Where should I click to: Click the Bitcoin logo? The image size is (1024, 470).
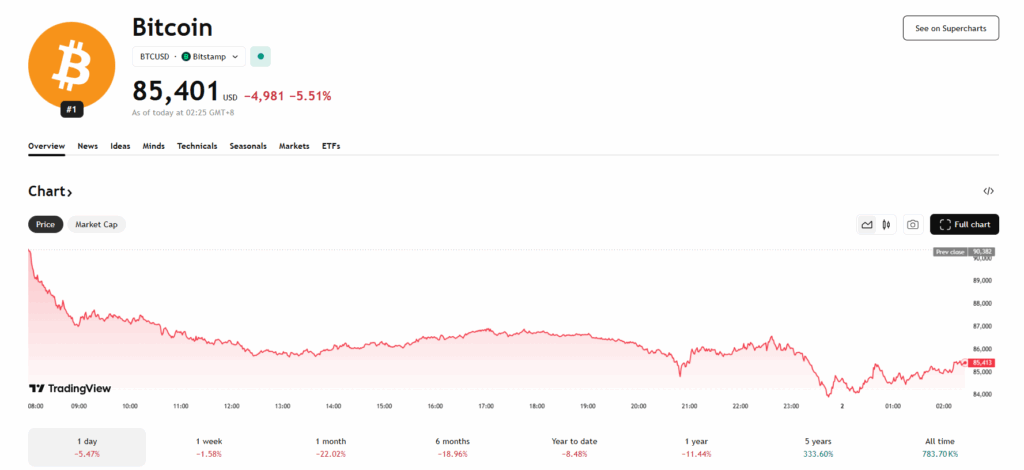[x=70, y=64]
